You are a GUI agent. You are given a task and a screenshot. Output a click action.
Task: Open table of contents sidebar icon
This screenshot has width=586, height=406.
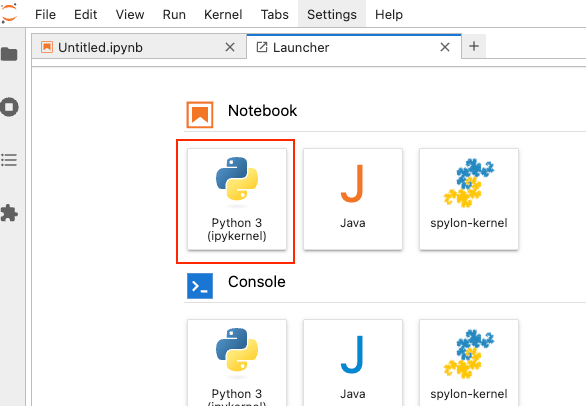(9, 160)
